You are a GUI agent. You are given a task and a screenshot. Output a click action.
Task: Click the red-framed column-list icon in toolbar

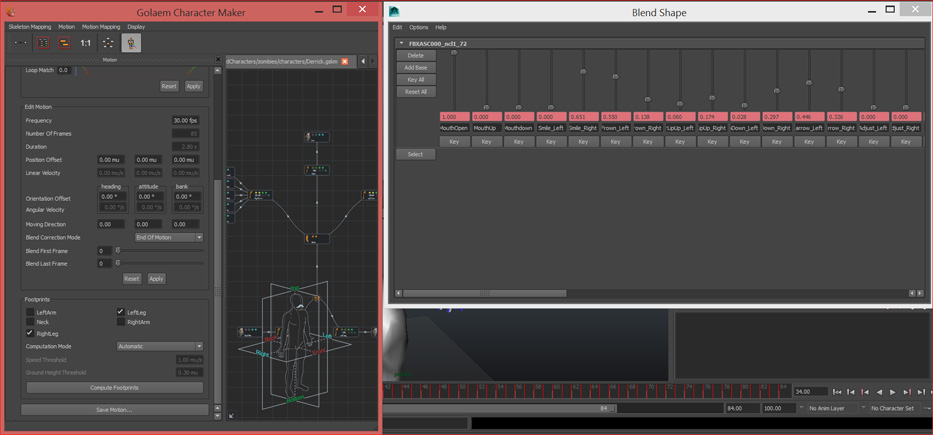(43, 43)
